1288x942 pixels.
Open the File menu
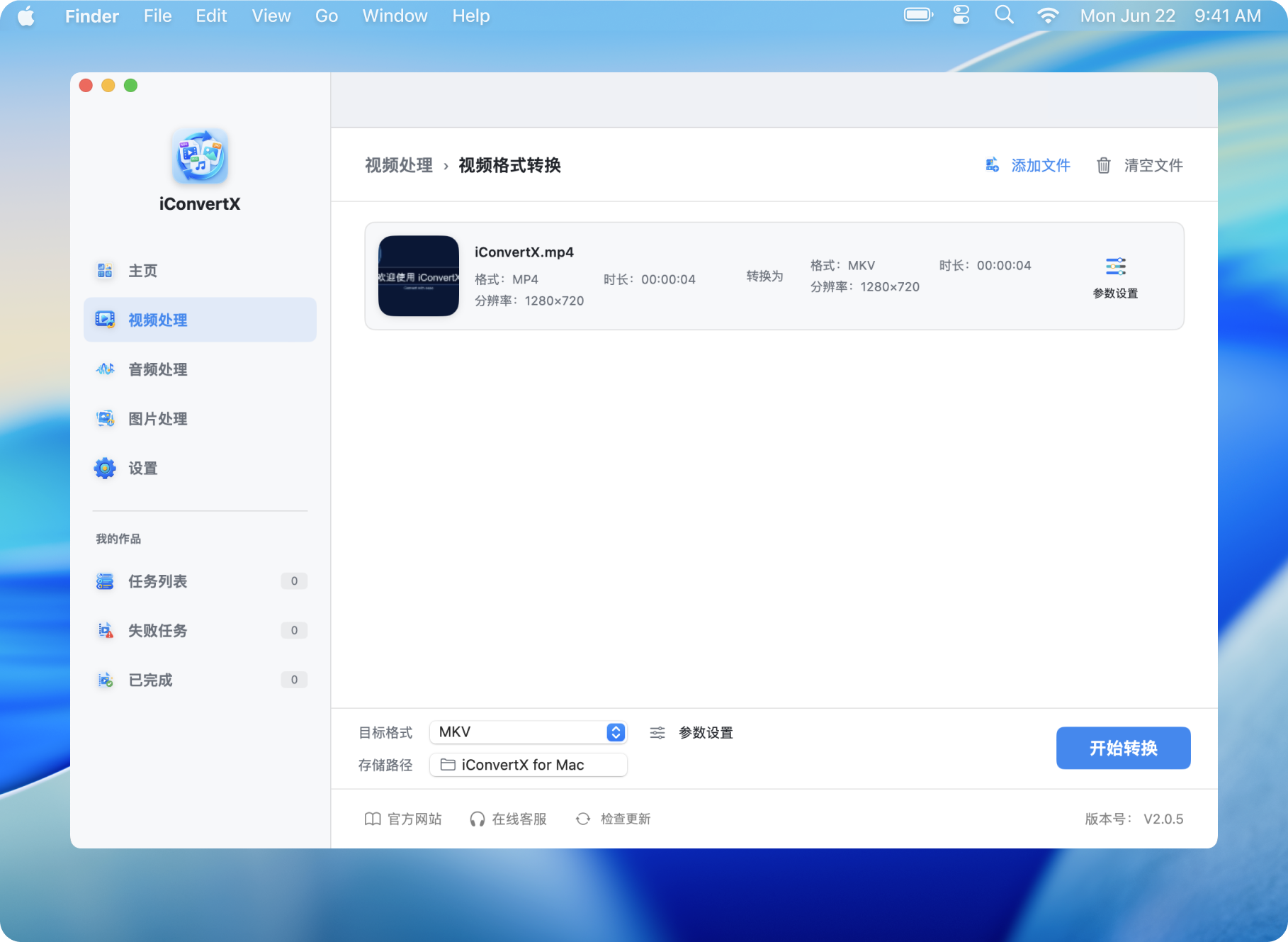pos(157,16)
